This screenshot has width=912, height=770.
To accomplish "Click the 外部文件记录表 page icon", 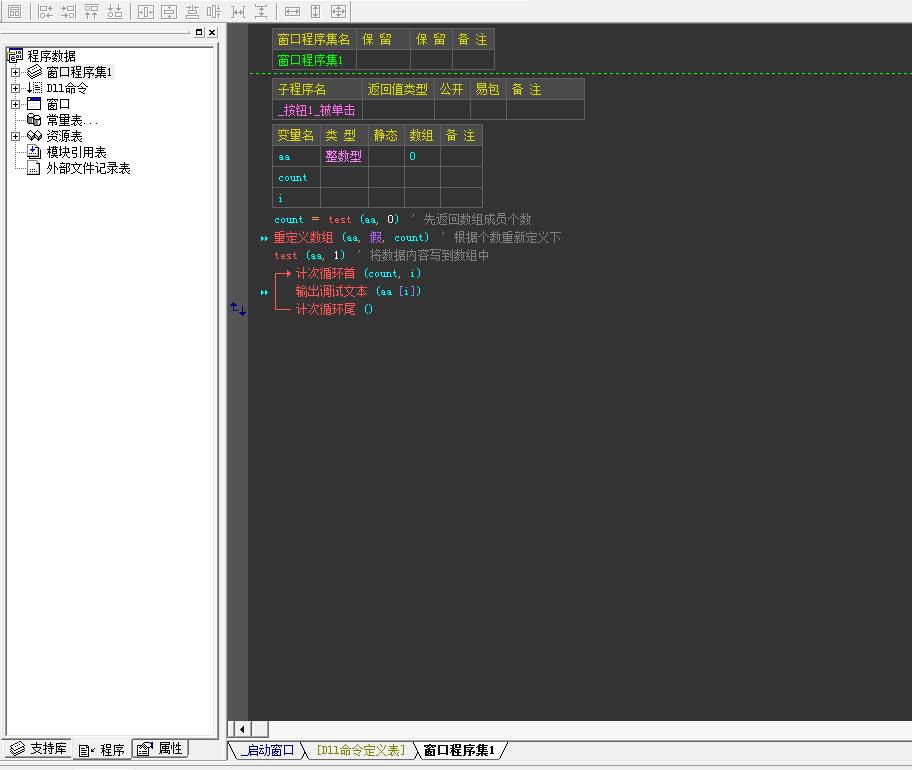I will [34, 169].
